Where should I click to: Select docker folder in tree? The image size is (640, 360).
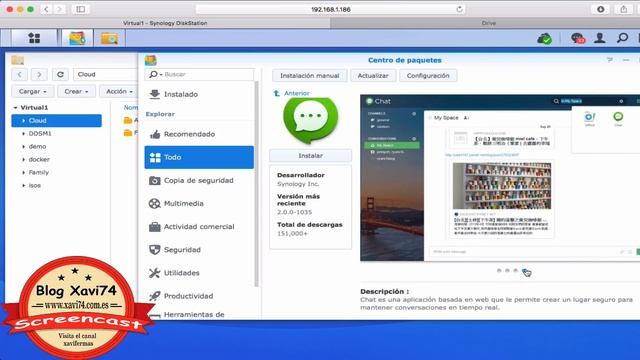(39, 160)
